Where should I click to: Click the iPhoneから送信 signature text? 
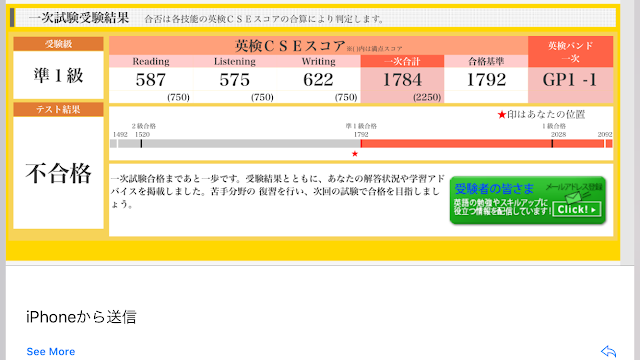pos(81,317)
